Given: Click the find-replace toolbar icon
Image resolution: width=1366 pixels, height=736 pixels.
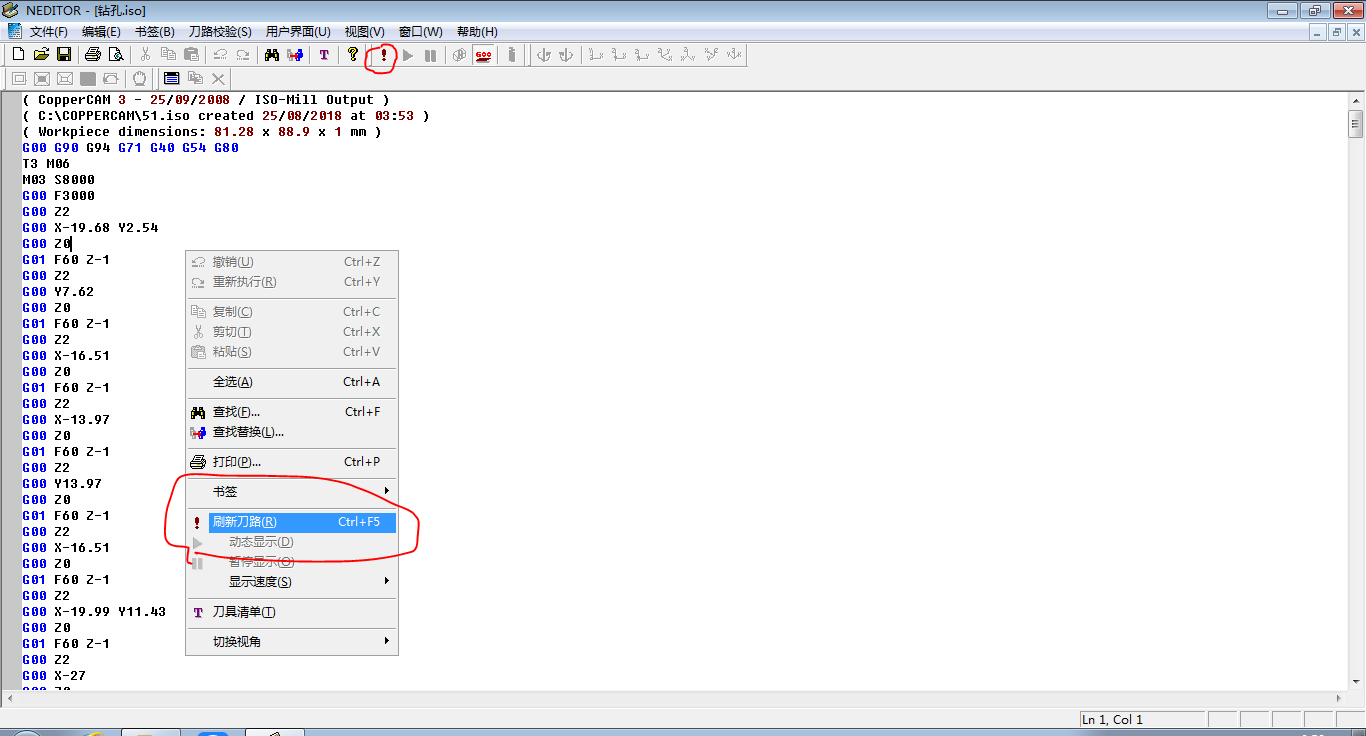Looking at the screenshot, I should pyautogui.click(x=294, y=55).
